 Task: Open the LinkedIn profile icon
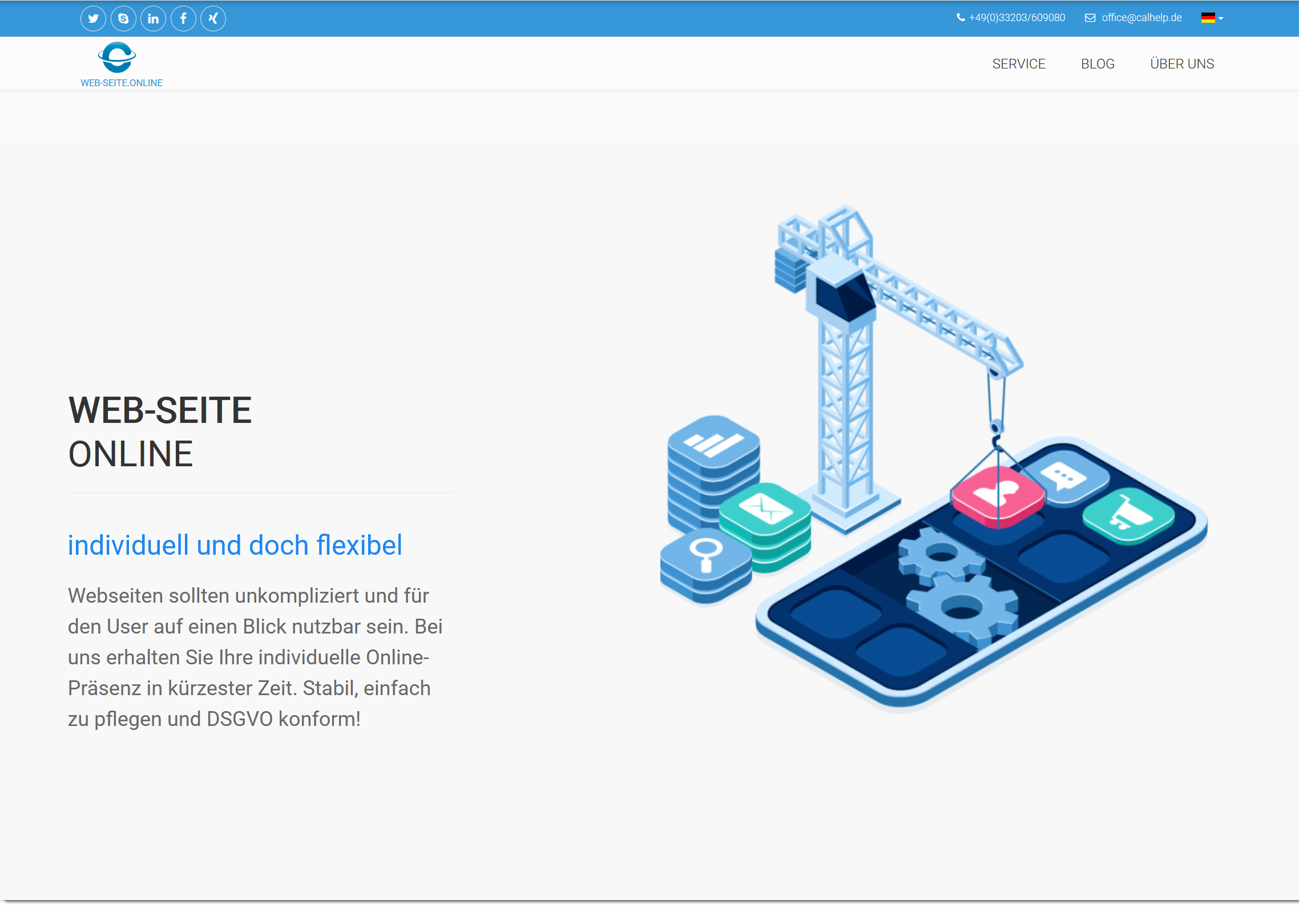point(154,19)
